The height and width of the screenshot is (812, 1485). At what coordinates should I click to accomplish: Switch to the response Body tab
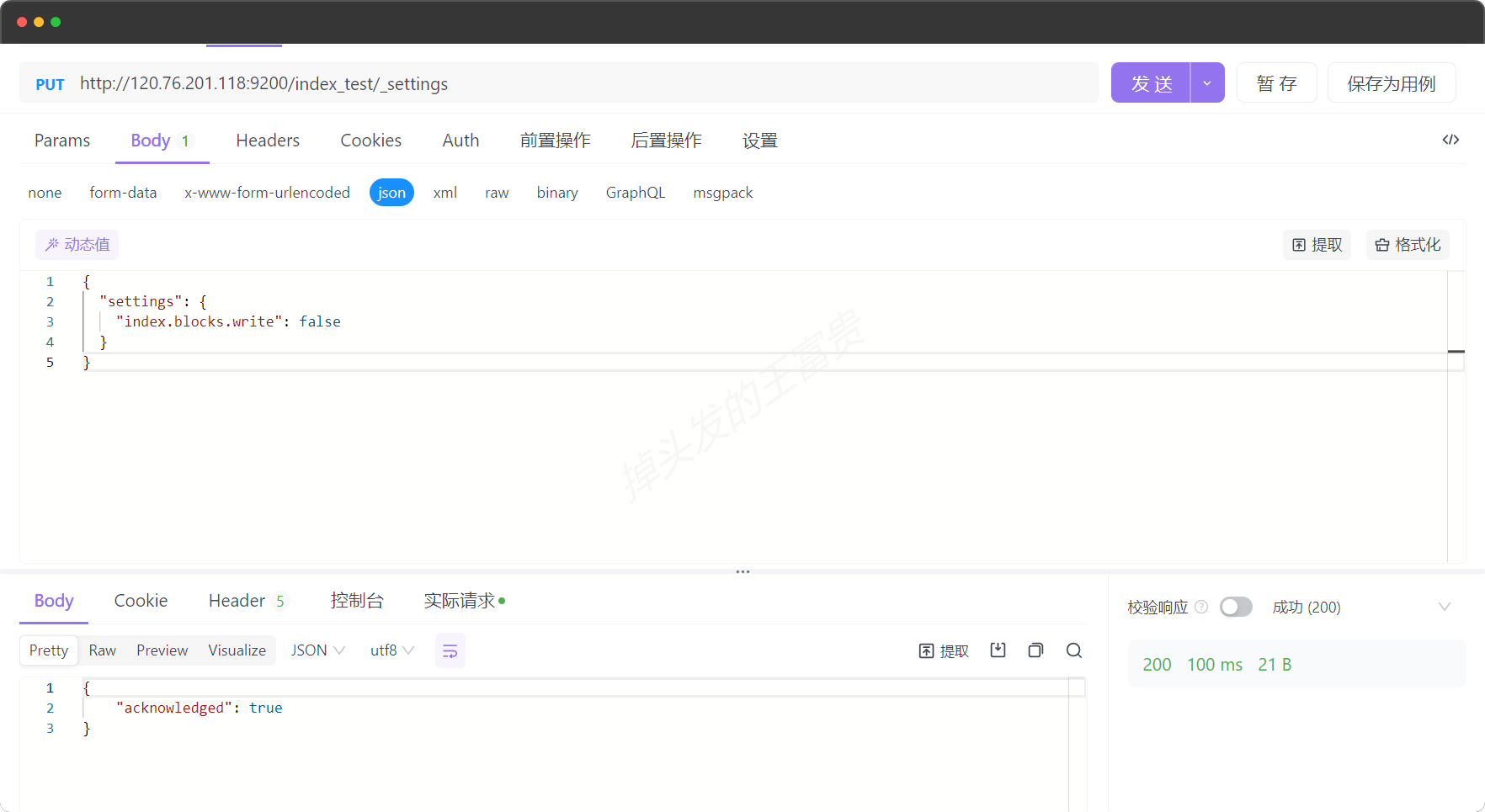click(x=54, y=601)
